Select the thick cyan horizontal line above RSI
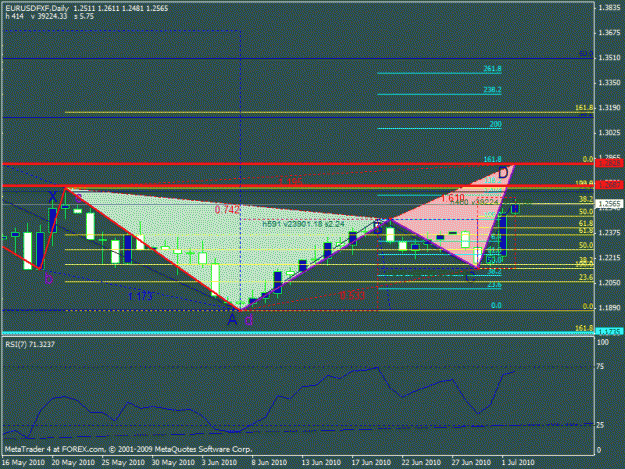 pyautogui.click(x=298, y=332)
